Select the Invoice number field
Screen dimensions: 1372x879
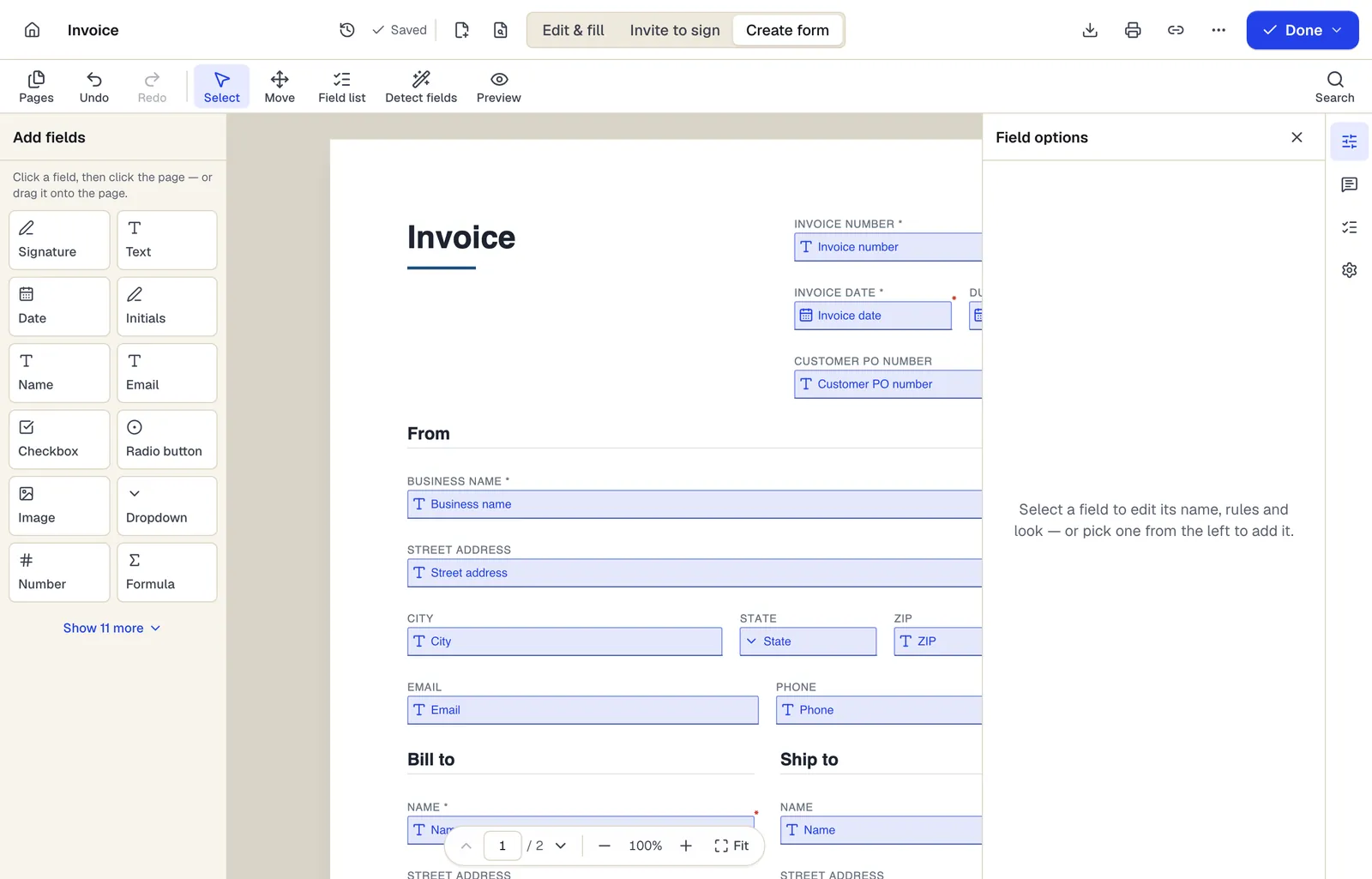point(888,247)
